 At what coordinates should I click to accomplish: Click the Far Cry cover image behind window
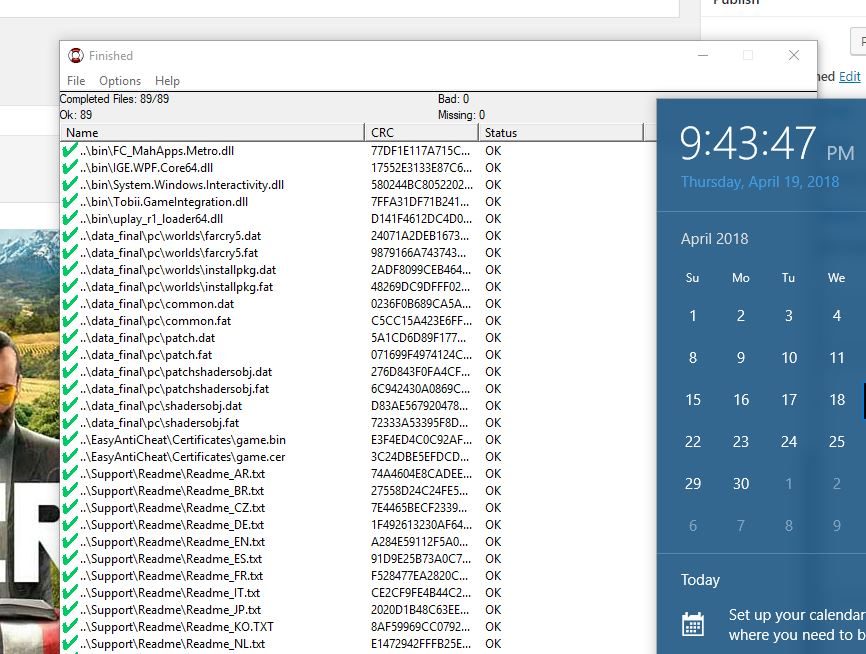[30, 441]
